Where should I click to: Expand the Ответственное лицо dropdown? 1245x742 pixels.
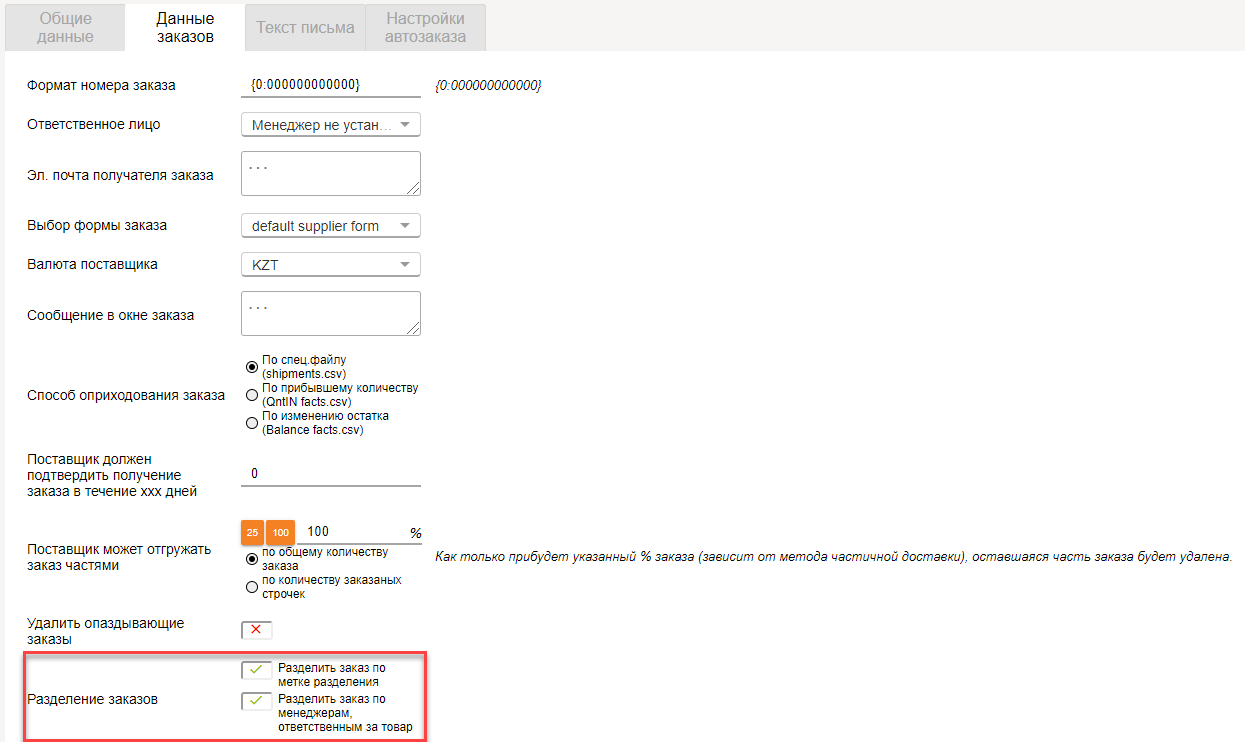click(330, 125)
